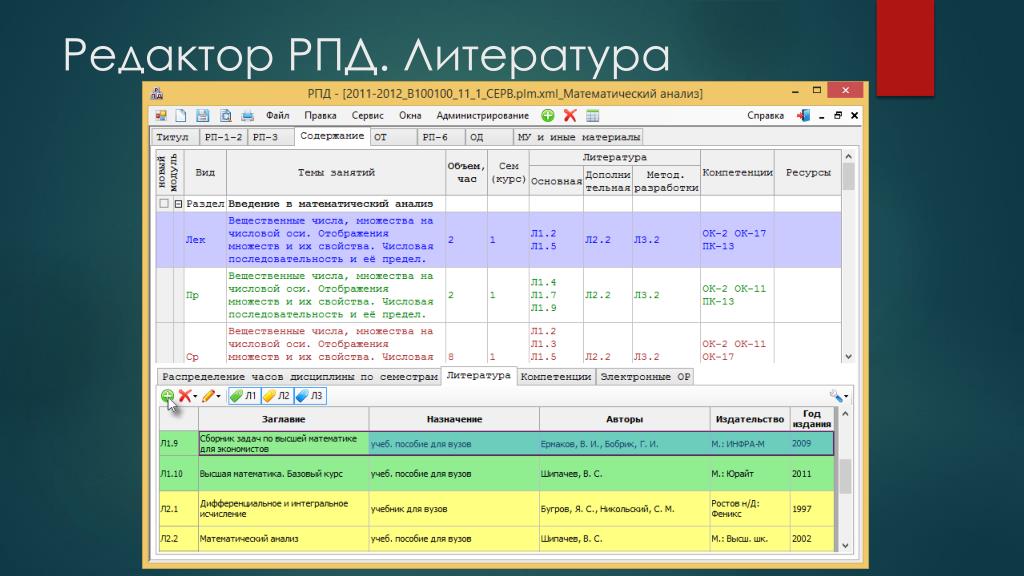This screenshot has width=1024, height=576.
Task: Click red X delete icon in the main toolbar
Action: coord(570,116)
